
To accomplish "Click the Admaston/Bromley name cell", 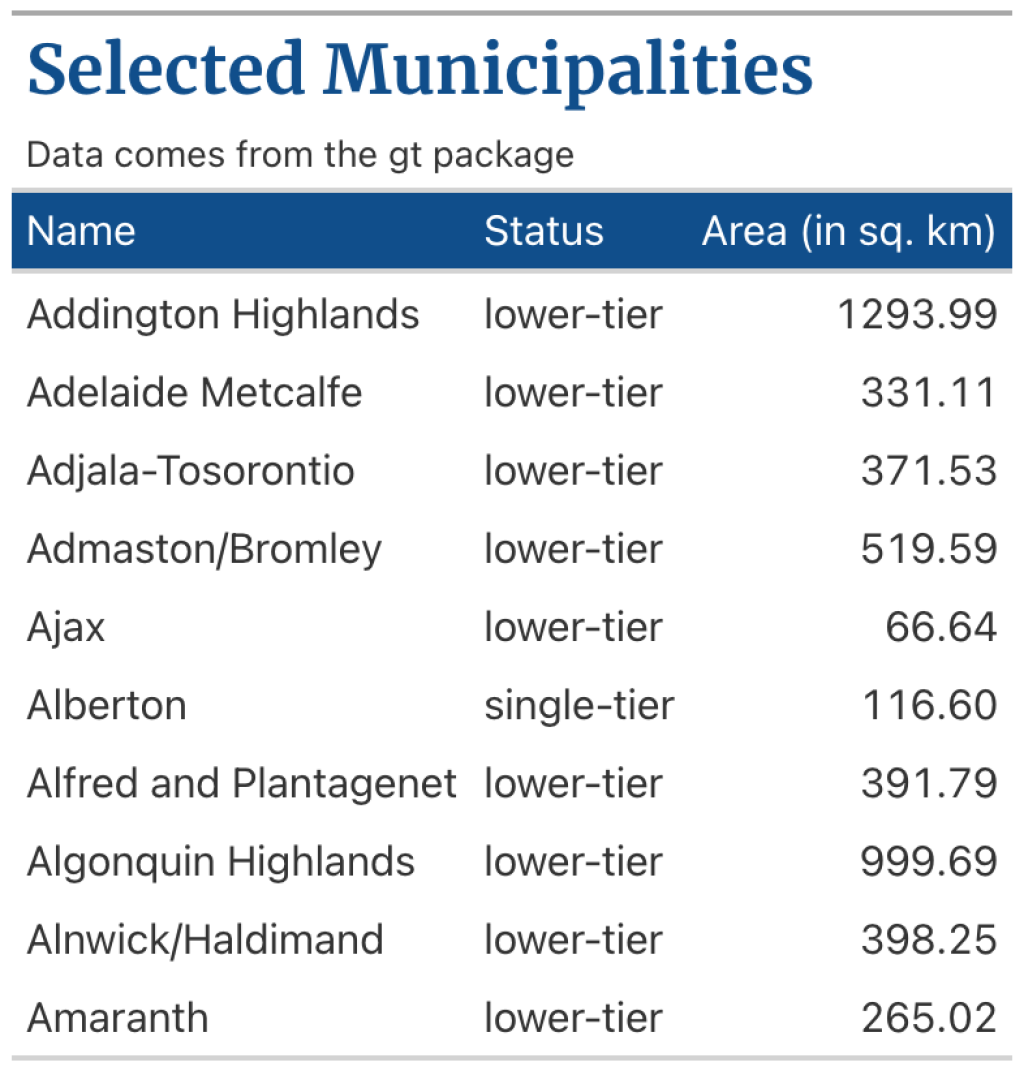I will tap(204, 549).
